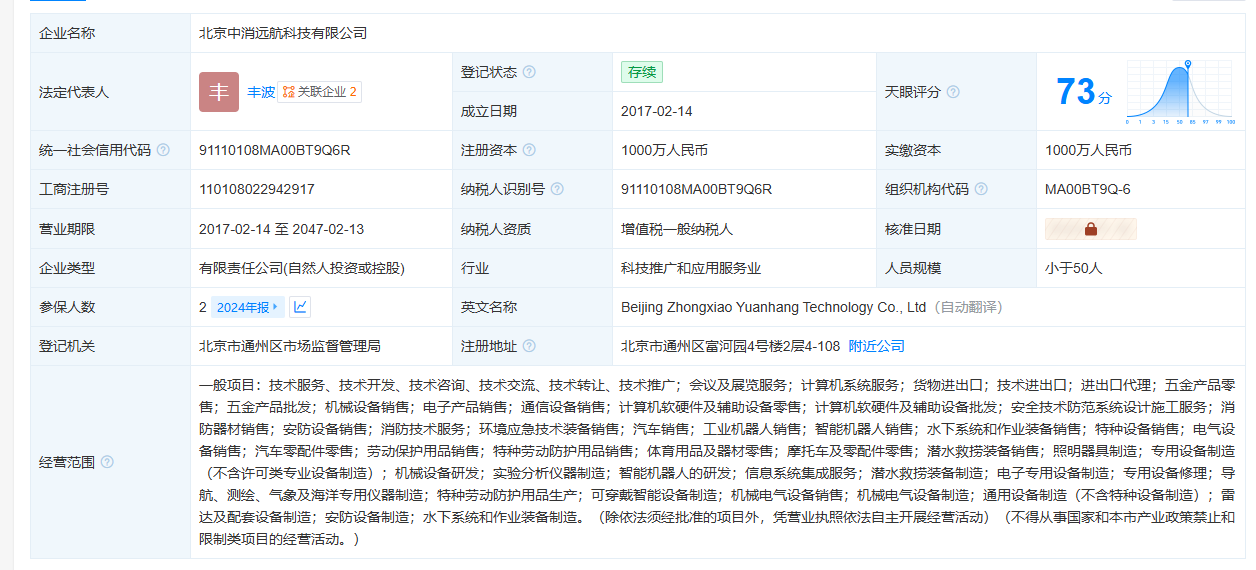Open the 附近公司 link
The width and height of the screenshot is (1256, 570).
[x=876, y=346]
